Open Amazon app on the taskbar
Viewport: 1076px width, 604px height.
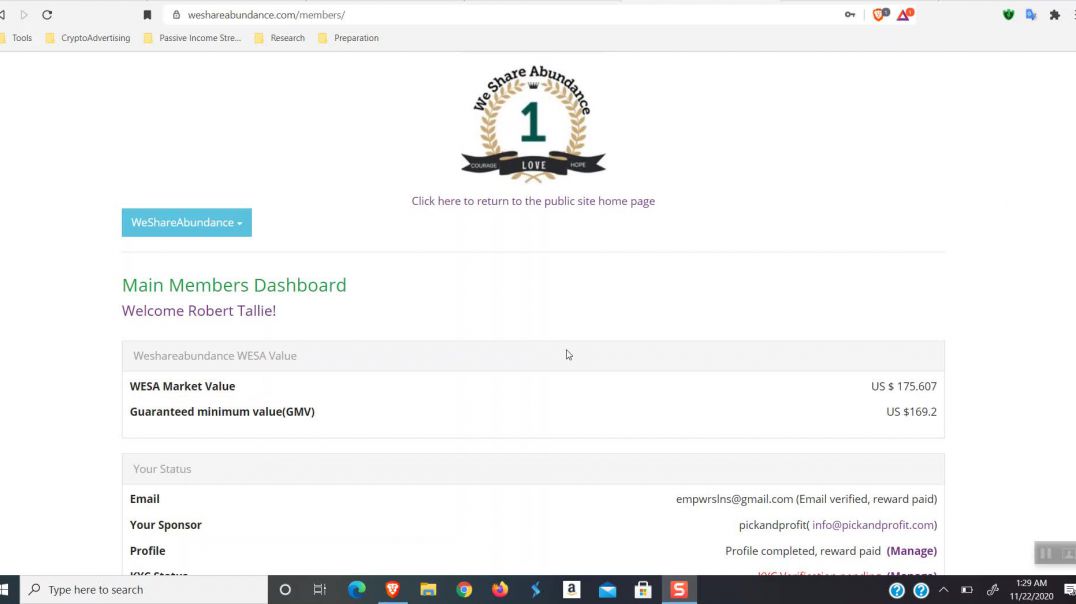pos(572,590)
